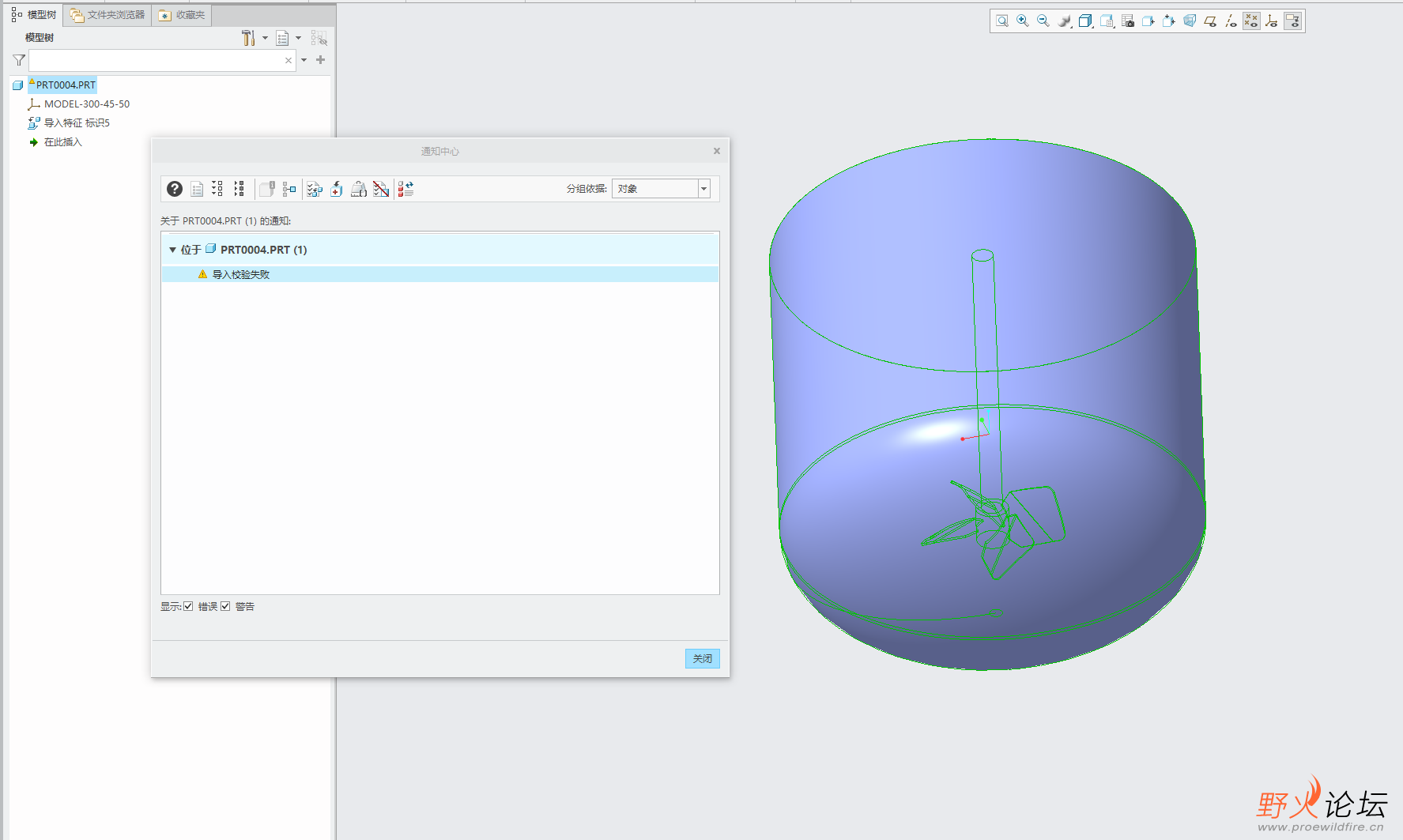The image size is (1403, 840).
Task: Open the 分组依据 grouping dropdown
Action: tap(703, 189)
